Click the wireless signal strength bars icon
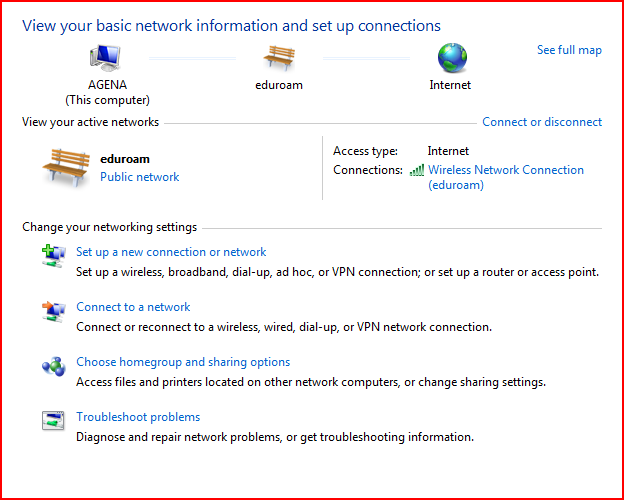The height and width of the screenshot is (500, 624). [x=417, y=170]
